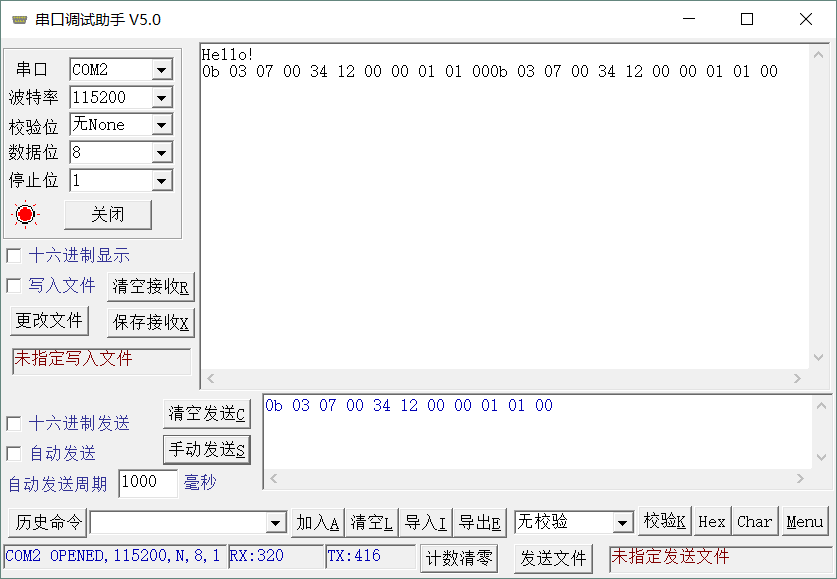Image resolution: width=837 pixels, height=579 pixels.
Task: Open the 无校验 checksum type dropdown
Action: pos(622,523)
